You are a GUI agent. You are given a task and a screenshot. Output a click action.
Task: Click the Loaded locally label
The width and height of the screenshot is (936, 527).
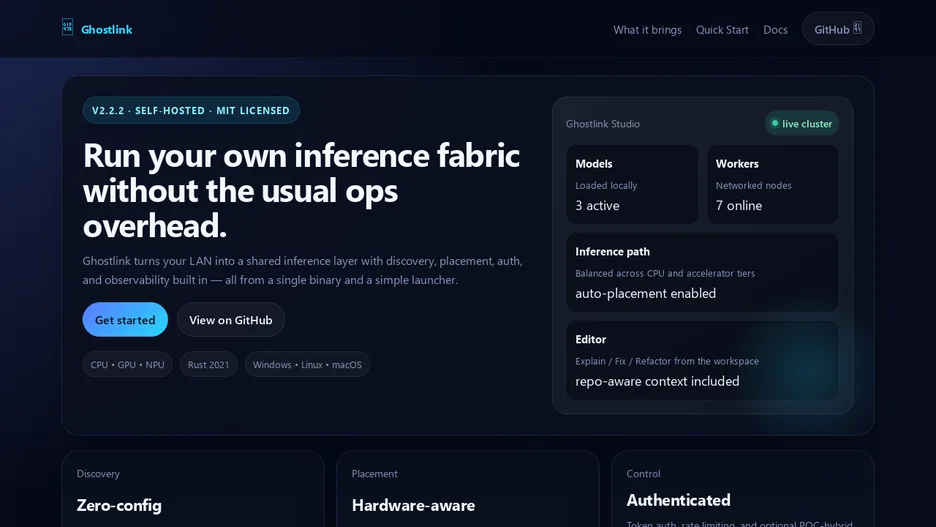[606, 186]
